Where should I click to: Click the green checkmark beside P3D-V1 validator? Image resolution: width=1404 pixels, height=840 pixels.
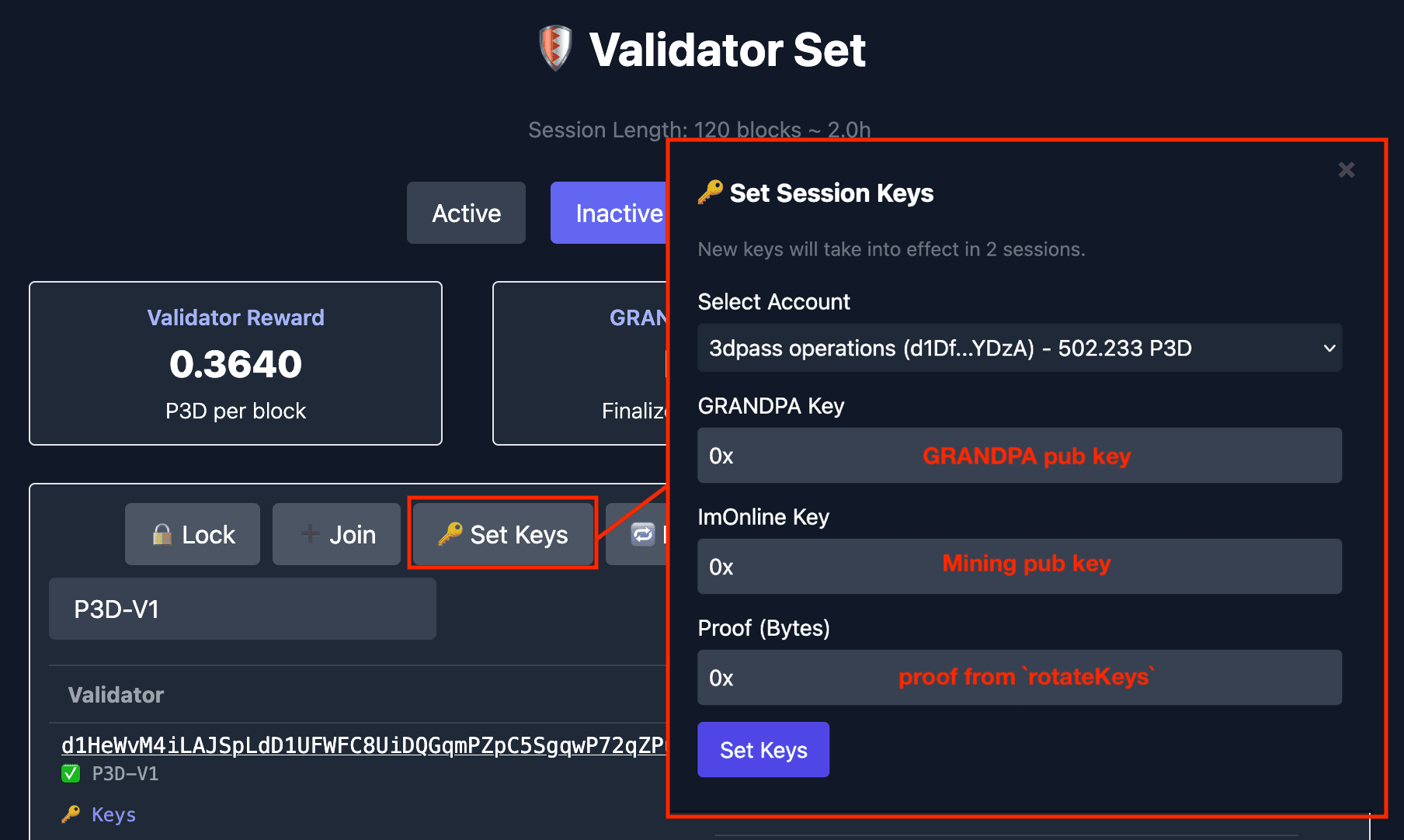click(x=71, y=773)
